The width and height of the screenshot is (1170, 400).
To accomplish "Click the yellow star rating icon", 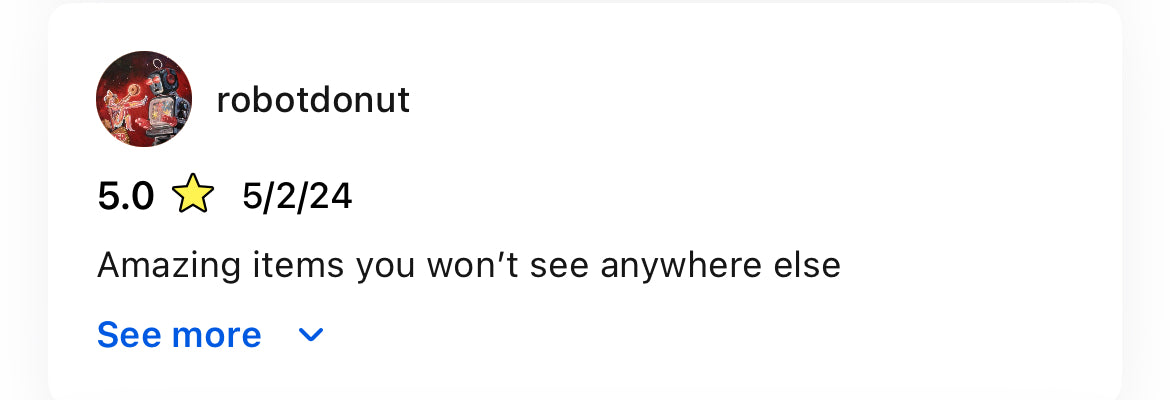I will (193, 196).
